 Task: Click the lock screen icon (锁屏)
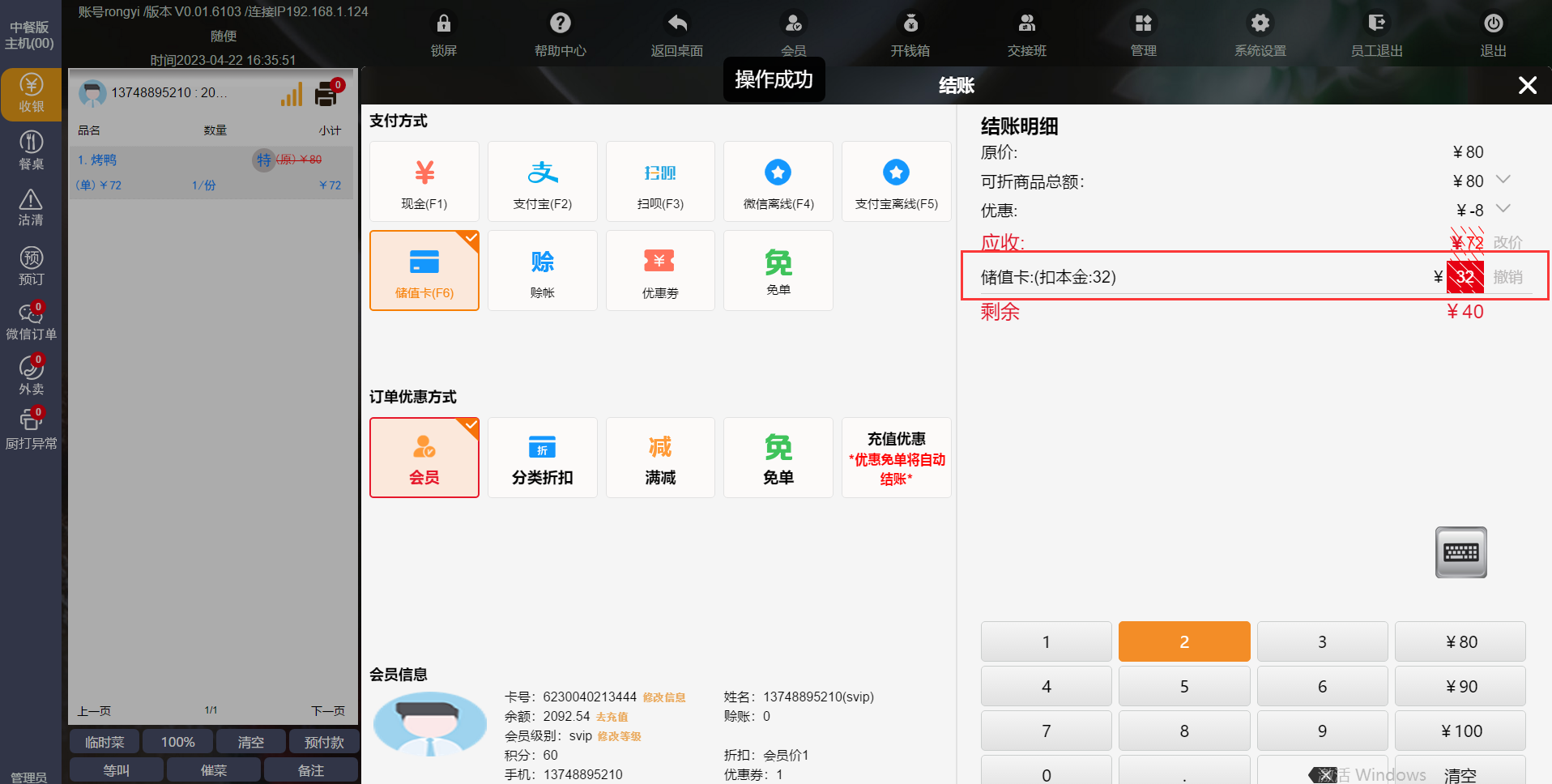point(443,33)
